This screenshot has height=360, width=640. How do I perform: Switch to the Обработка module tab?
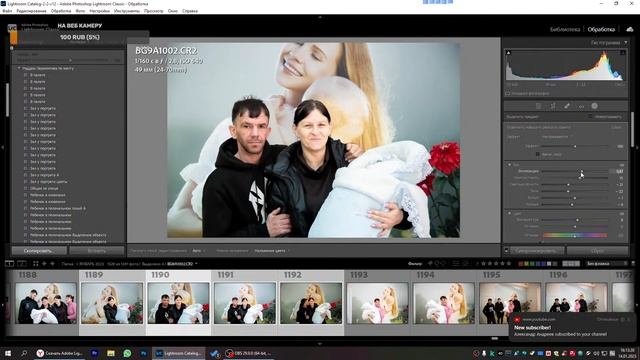pos(601,29)
